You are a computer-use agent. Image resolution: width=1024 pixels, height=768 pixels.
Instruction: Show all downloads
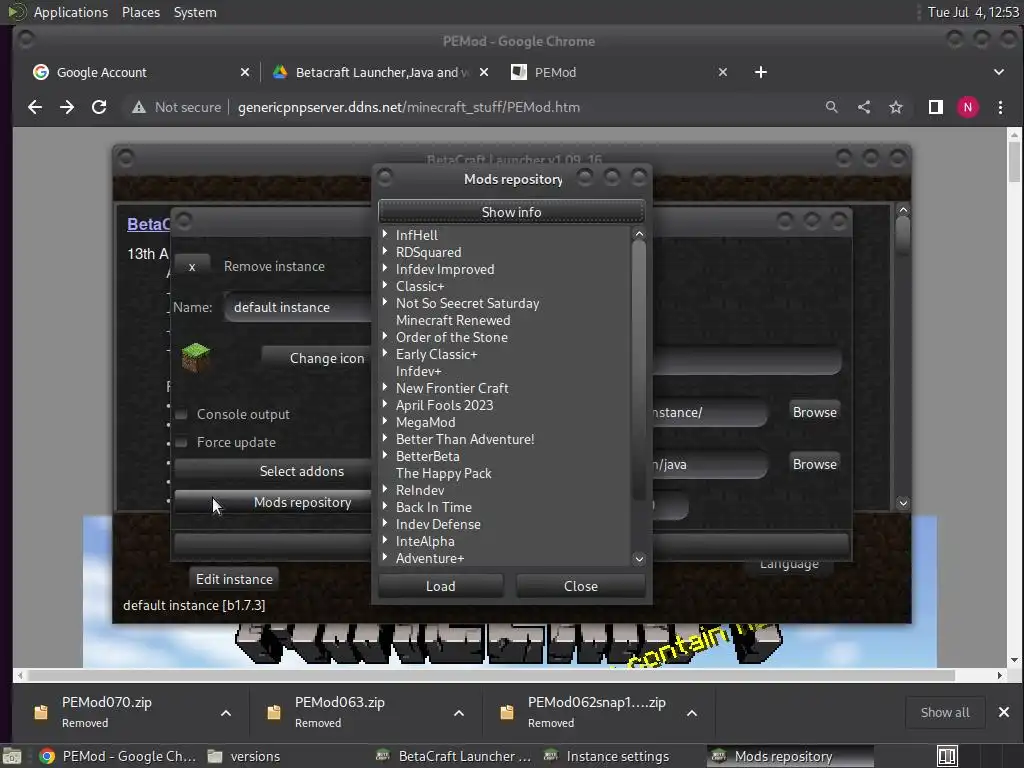coord(945,712)
